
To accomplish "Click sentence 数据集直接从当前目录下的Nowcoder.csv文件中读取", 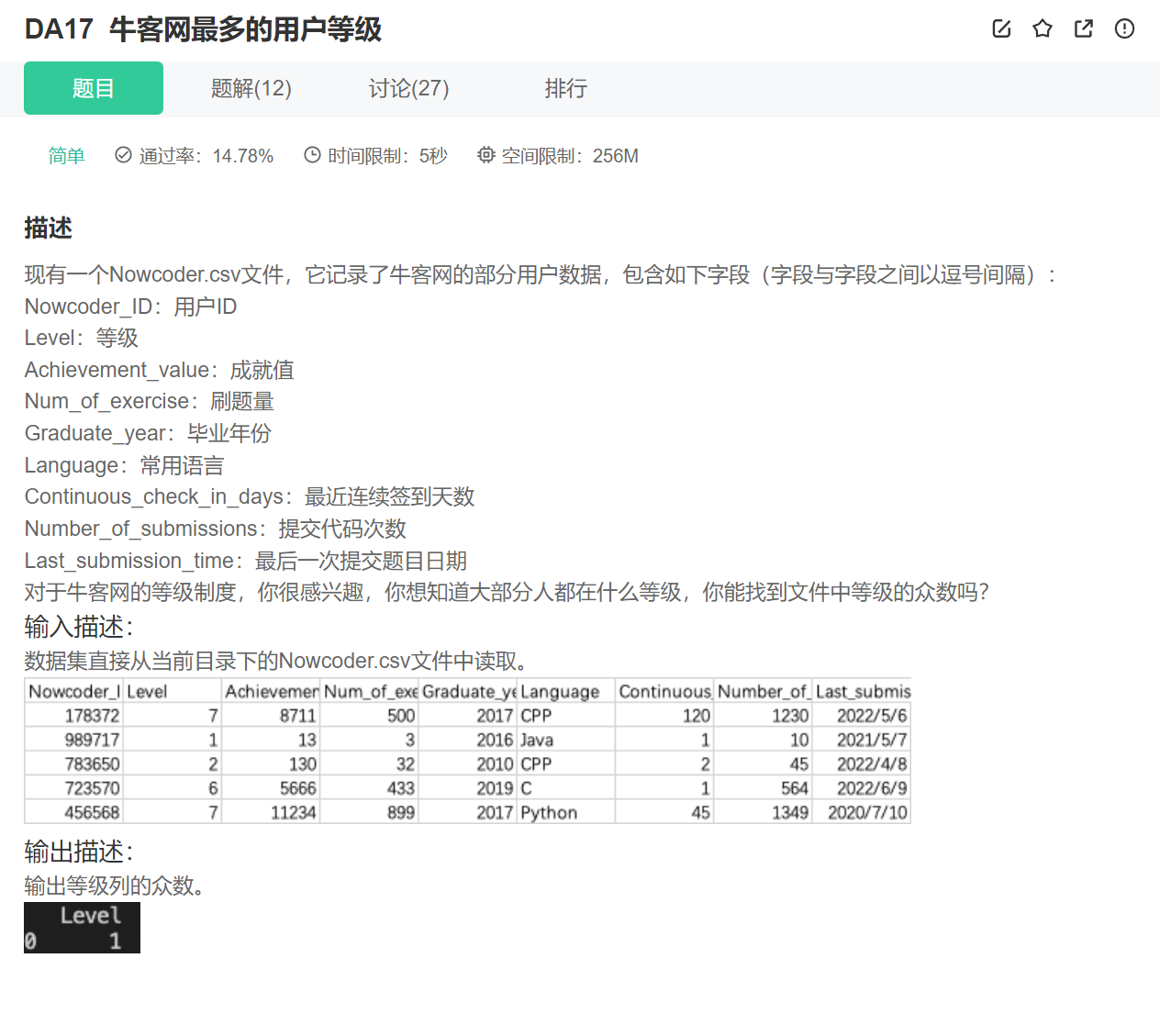I will click(x=275, y=661).
